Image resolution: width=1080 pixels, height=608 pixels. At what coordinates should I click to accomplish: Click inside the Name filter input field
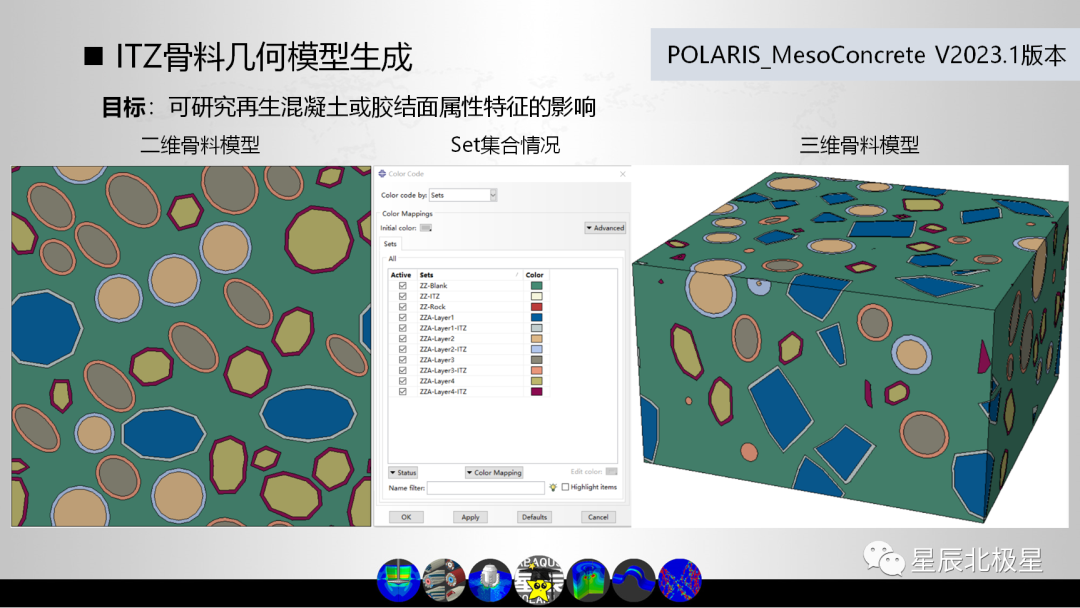coord(486,487)
